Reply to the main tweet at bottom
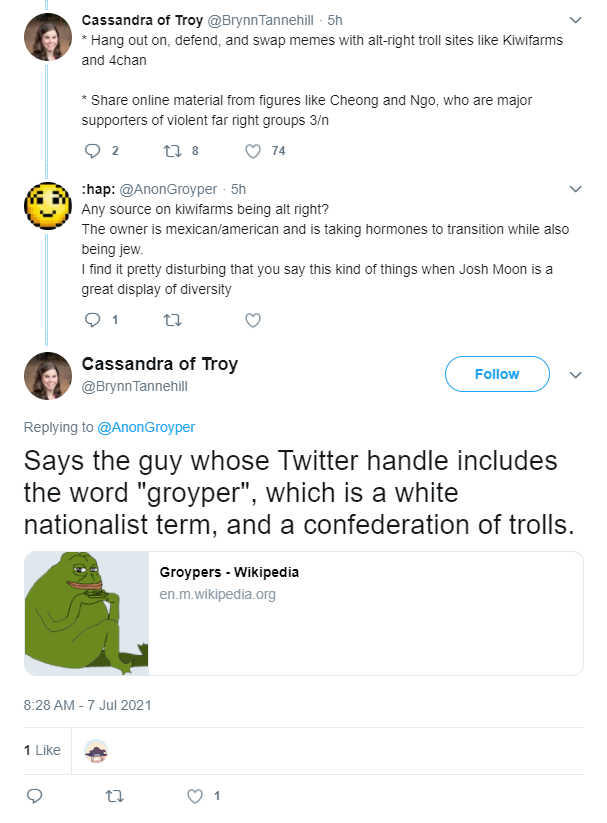Image resolution: width=607 pixels, height=823 pixels. point(33,796)
